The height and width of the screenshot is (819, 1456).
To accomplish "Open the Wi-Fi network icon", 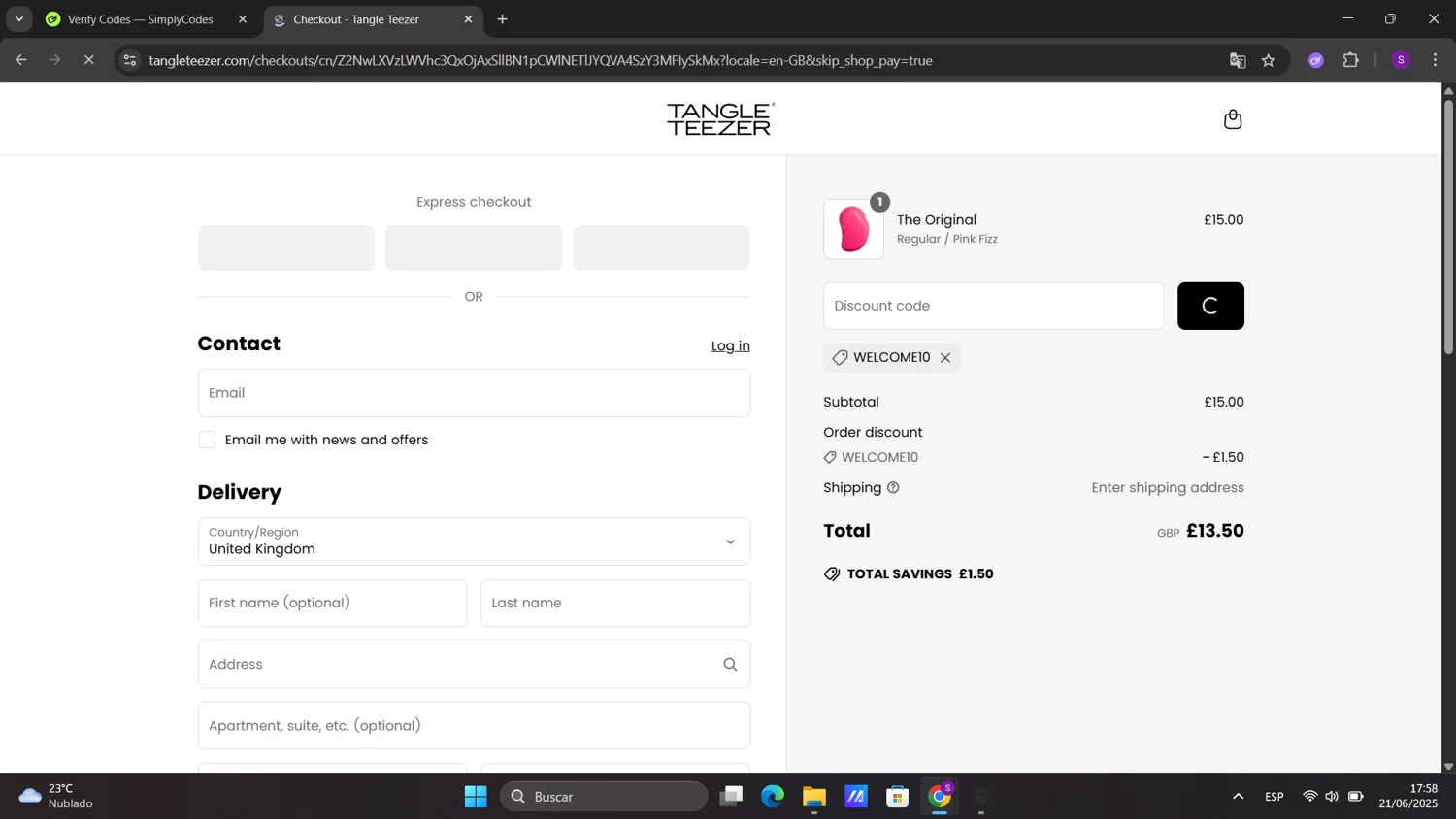I will click(1310, 797).
